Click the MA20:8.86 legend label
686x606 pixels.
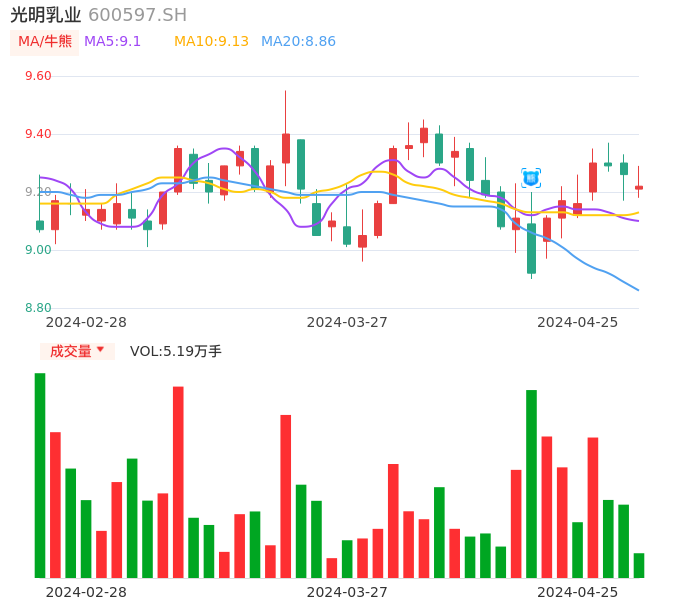[298, 42]
